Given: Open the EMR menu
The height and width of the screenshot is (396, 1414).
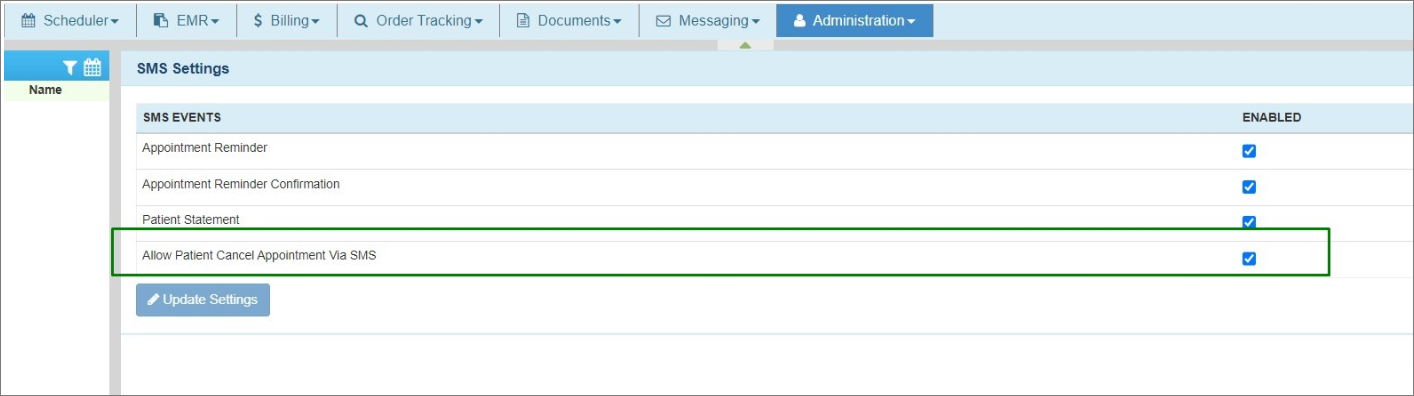Looking at the screenshot, I should click(186, 20).
